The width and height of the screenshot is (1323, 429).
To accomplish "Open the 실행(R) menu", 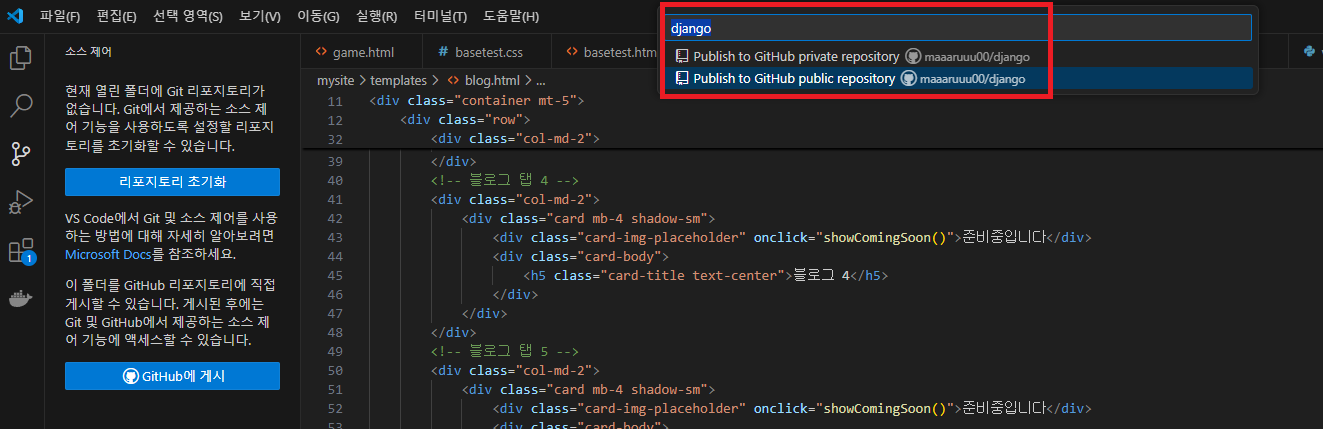I will point(376,16).
